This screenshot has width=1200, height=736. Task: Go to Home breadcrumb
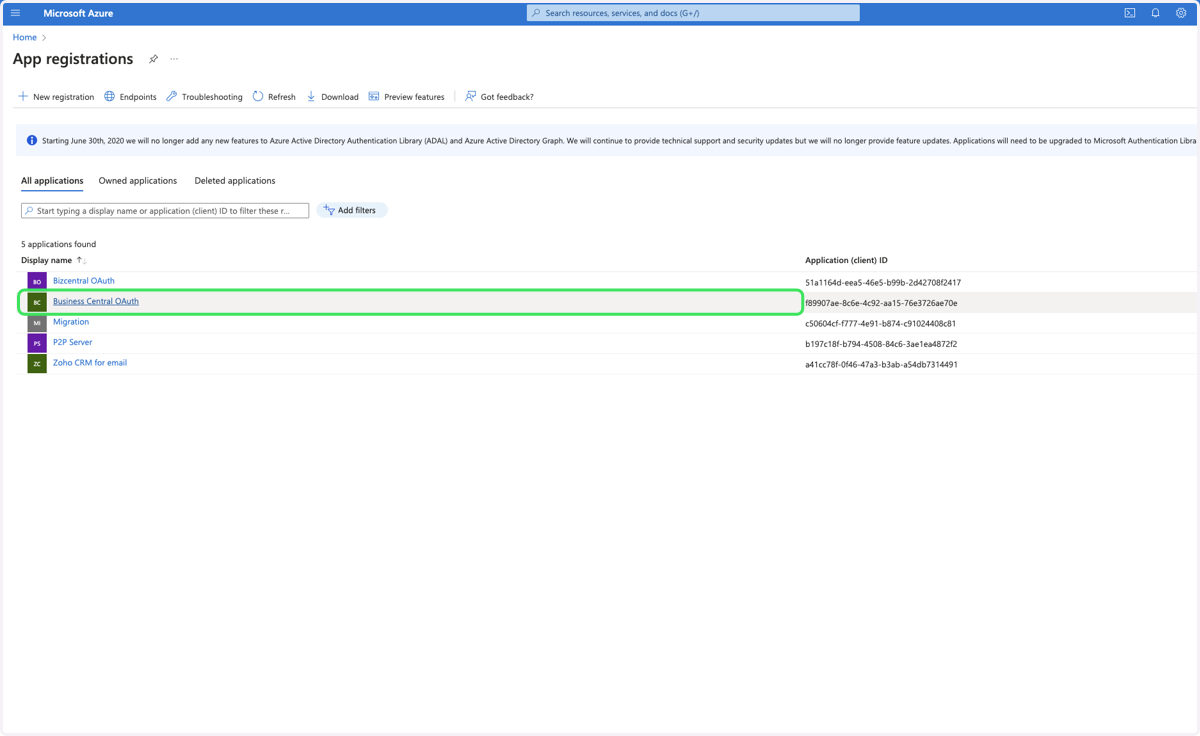coord(25,37)
